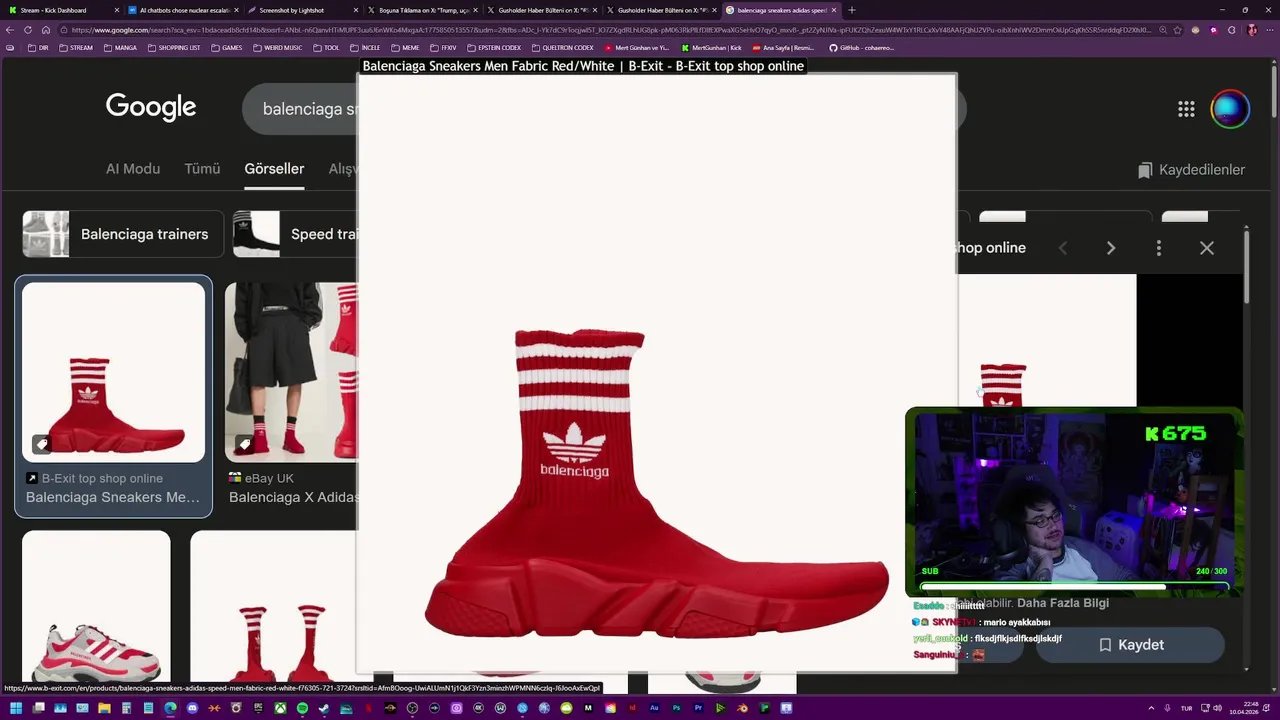Screen dimensions: 1280x720
Task: Switch to AI Modu tab
Action: (133, 169)
